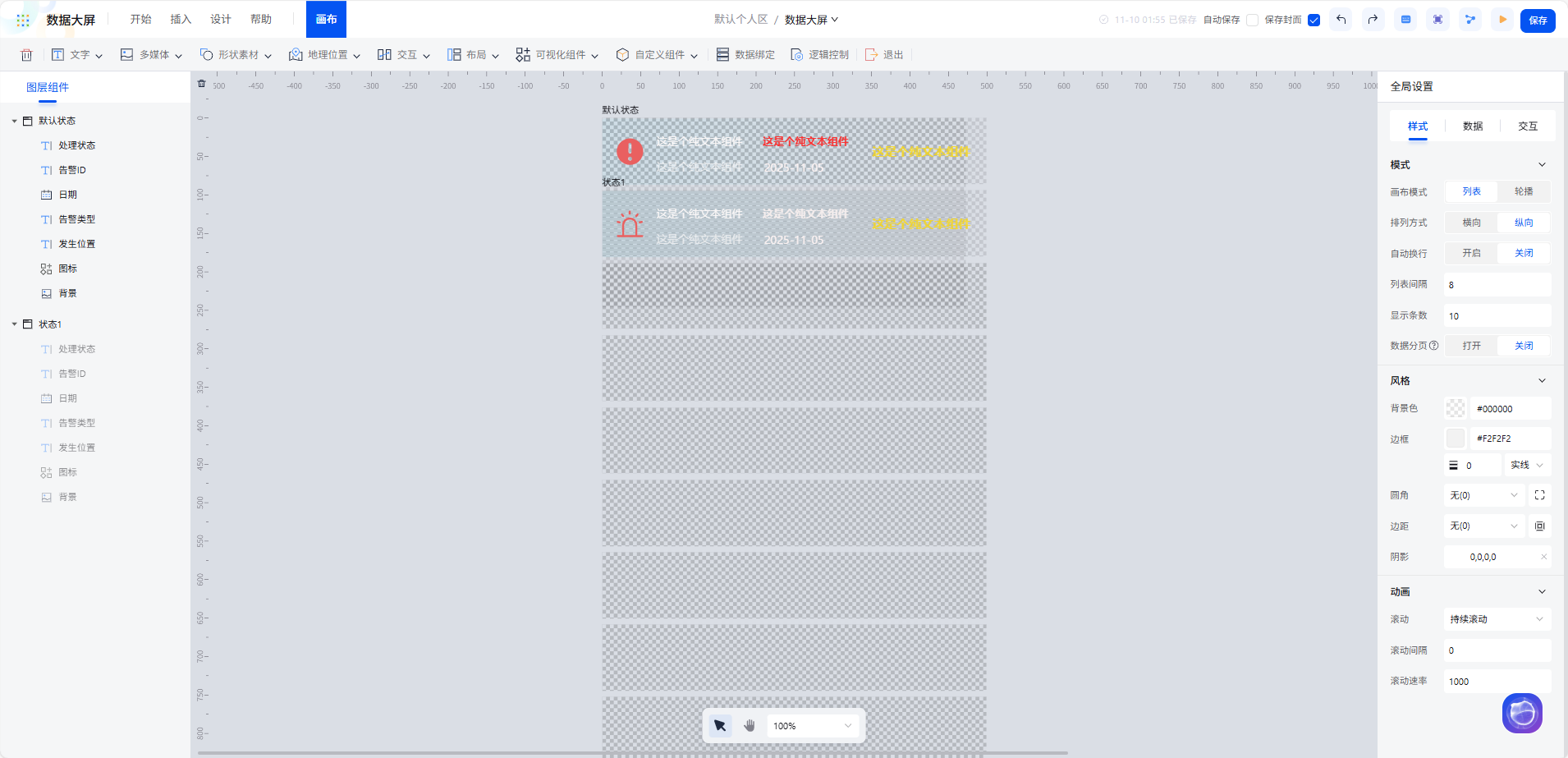Click the trash icon at ruler corner

(x=202, y=84)
